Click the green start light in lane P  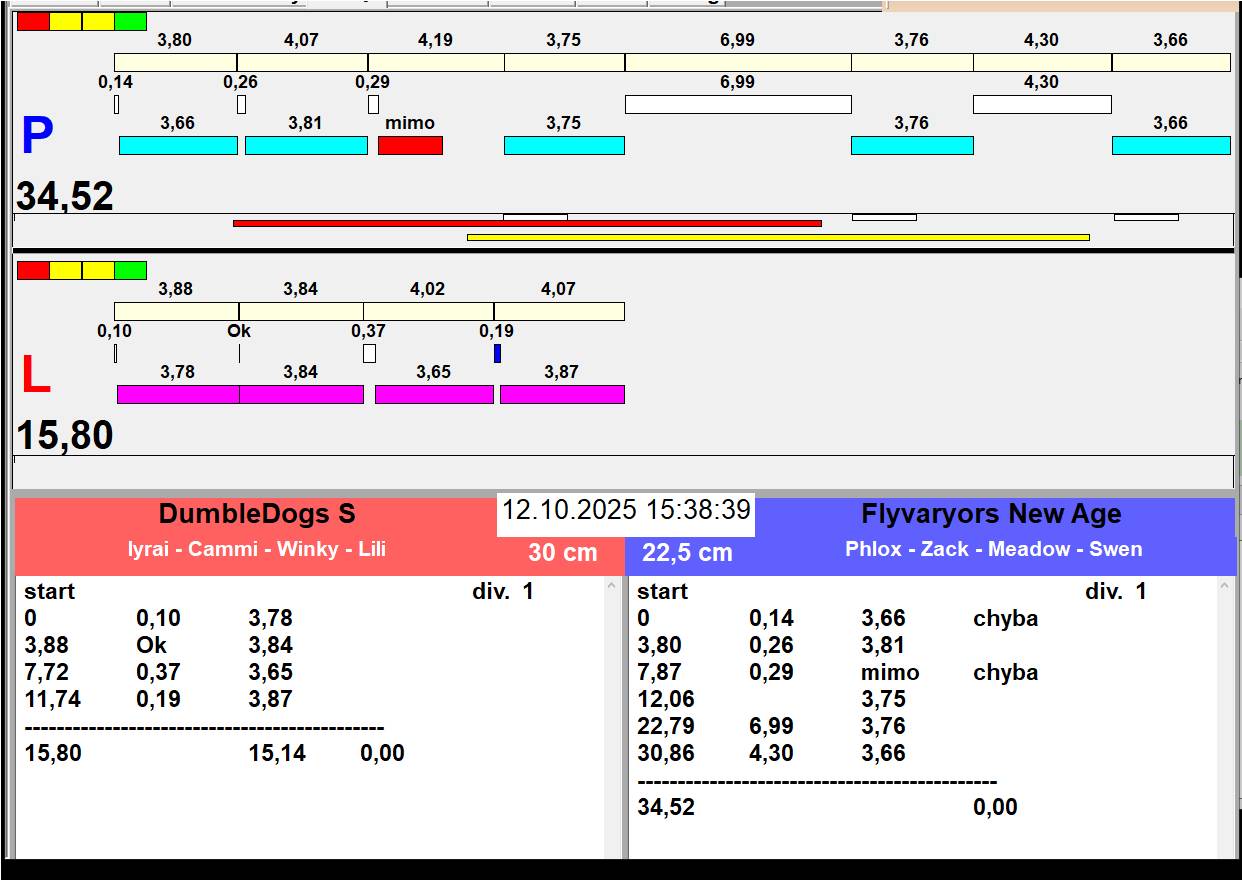point(130,21)
